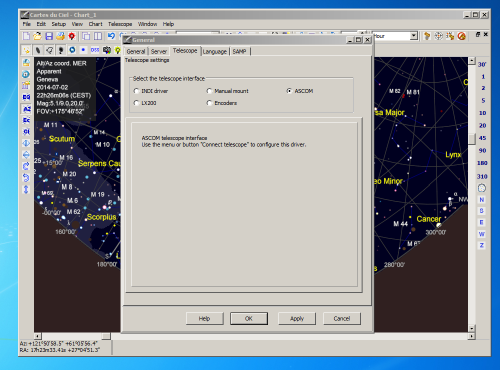Viewport: 500px width, 370px height.
Task: Click the vertical flip chart icon
Action: coord(26,155)
